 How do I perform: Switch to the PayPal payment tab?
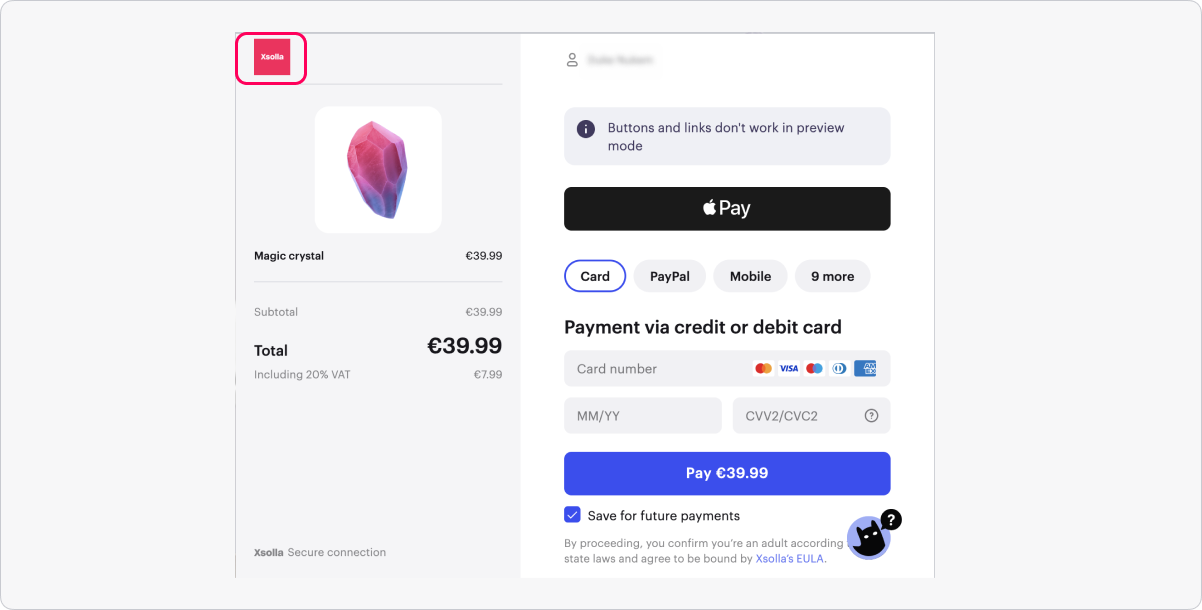[x=669, y=276]
